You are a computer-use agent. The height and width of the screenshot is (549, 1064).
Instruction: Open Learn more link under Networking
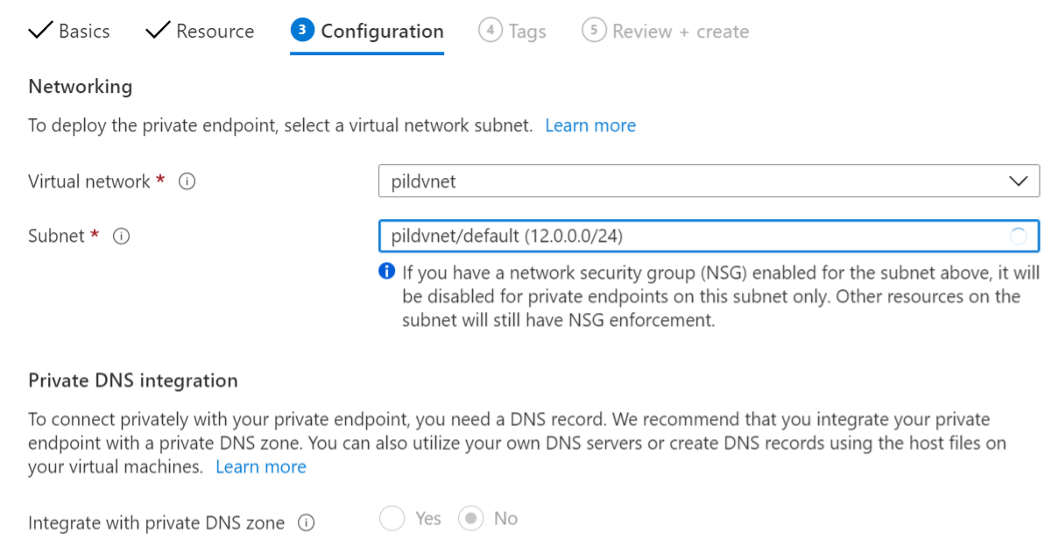[590, 126]
